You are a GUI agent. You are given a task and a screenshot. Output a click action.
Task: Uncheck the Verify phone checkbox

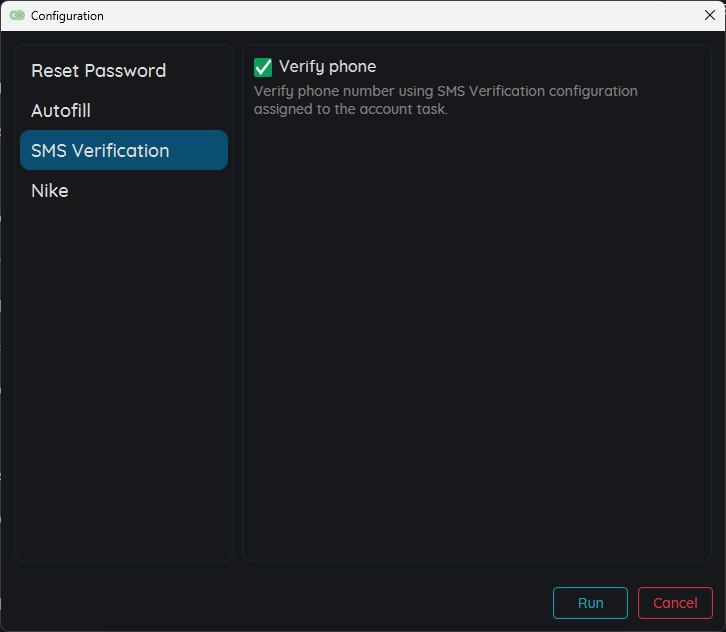tap(263, 67)
